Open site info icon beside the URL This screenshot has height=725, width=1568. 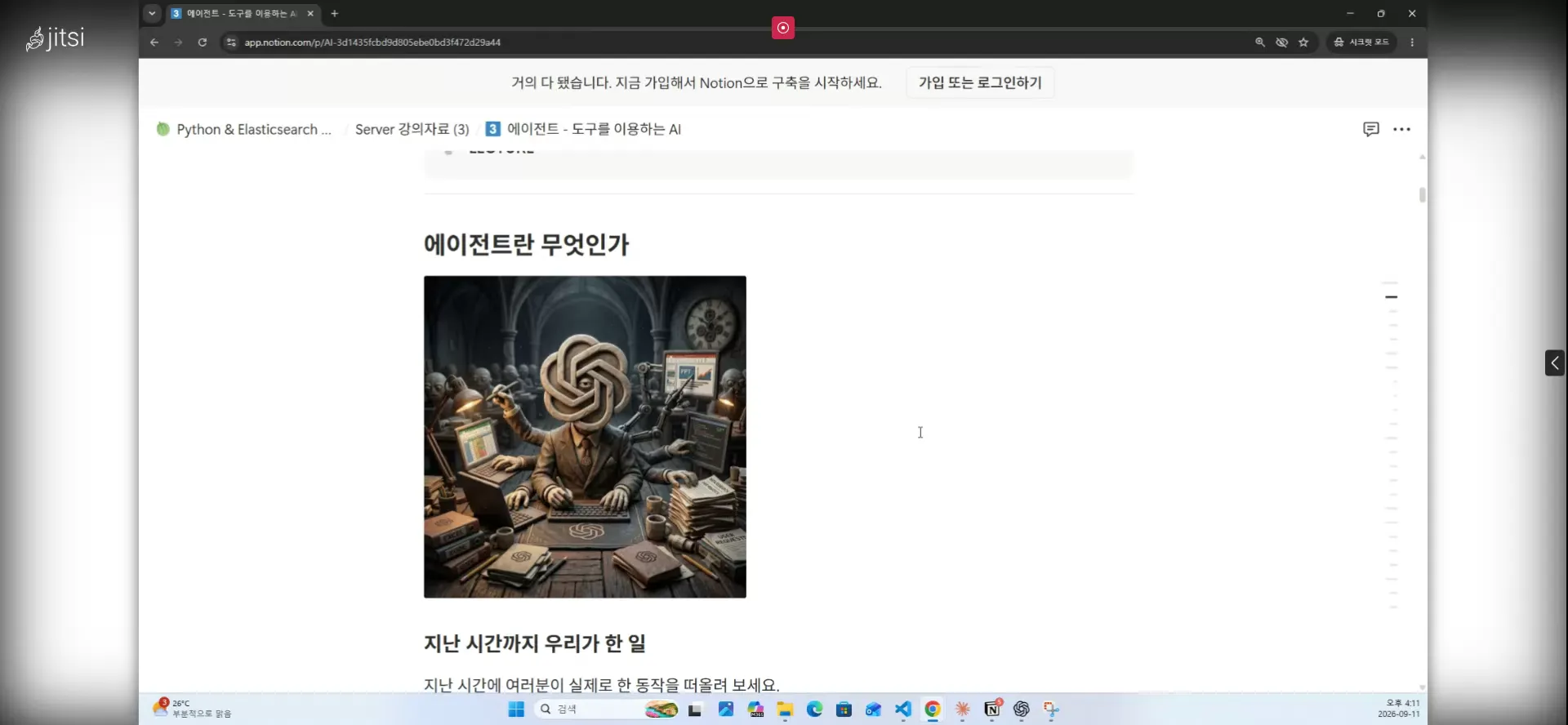click(231, 42)
